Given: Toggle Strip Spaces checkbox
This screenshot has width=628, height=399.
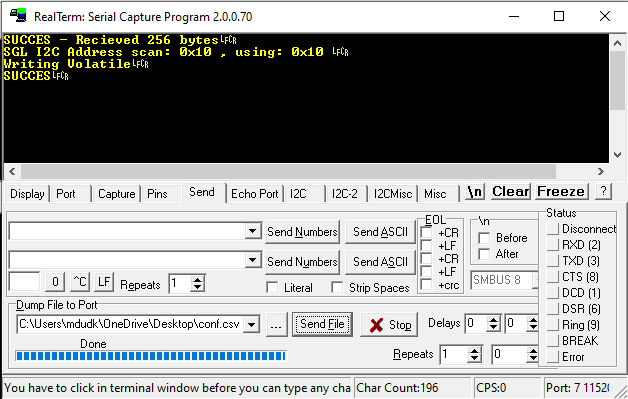Looking at the screenshot, I should (337, 288).
